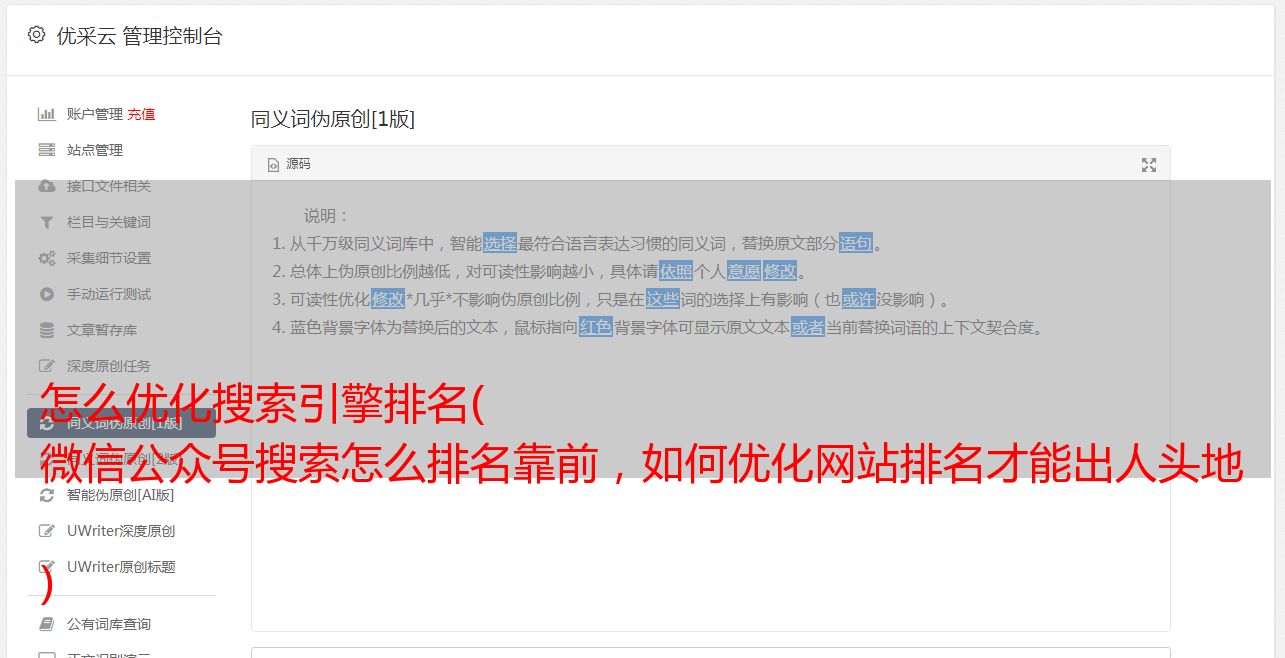Maximize the editor with fullscreen icon
Viewport: 1285px width, 658px height.
click(1149, 165)
